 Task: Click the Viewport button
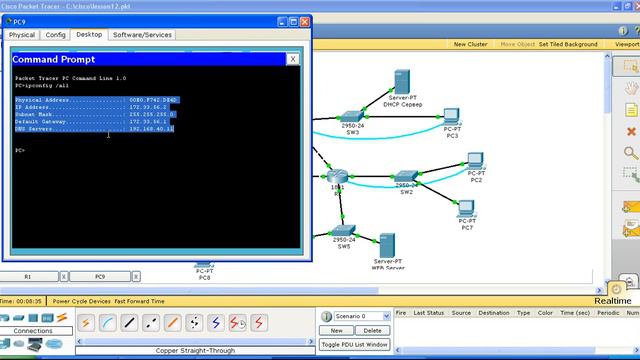coord(627,44)
